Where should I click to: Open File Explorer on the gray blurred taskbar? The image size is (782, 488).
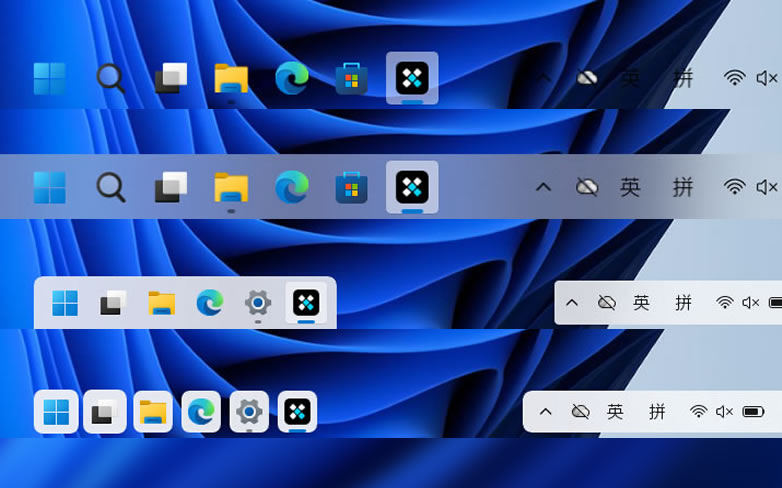(231, 187)
